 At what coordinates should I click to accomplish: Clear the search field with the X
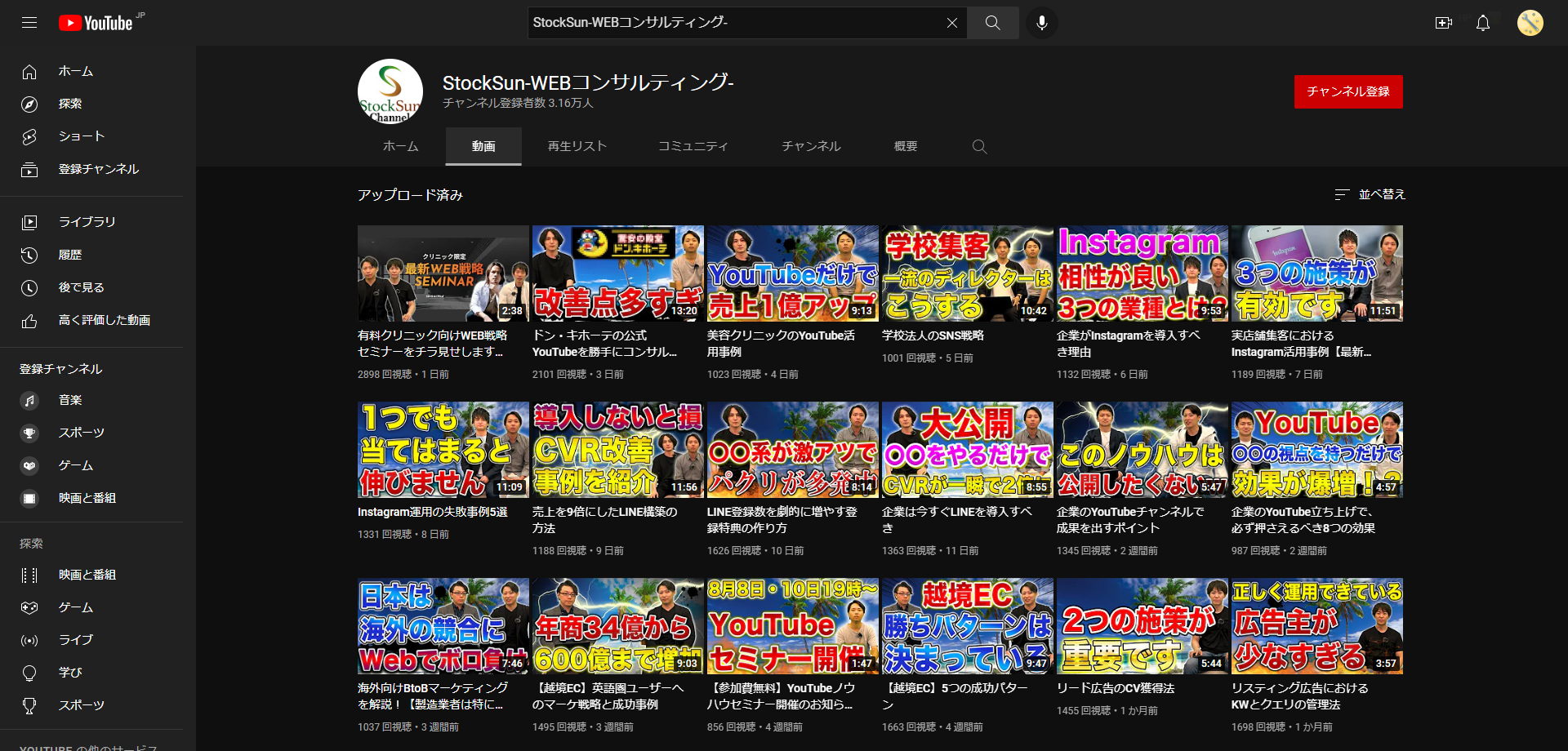(x=951, y=22)
